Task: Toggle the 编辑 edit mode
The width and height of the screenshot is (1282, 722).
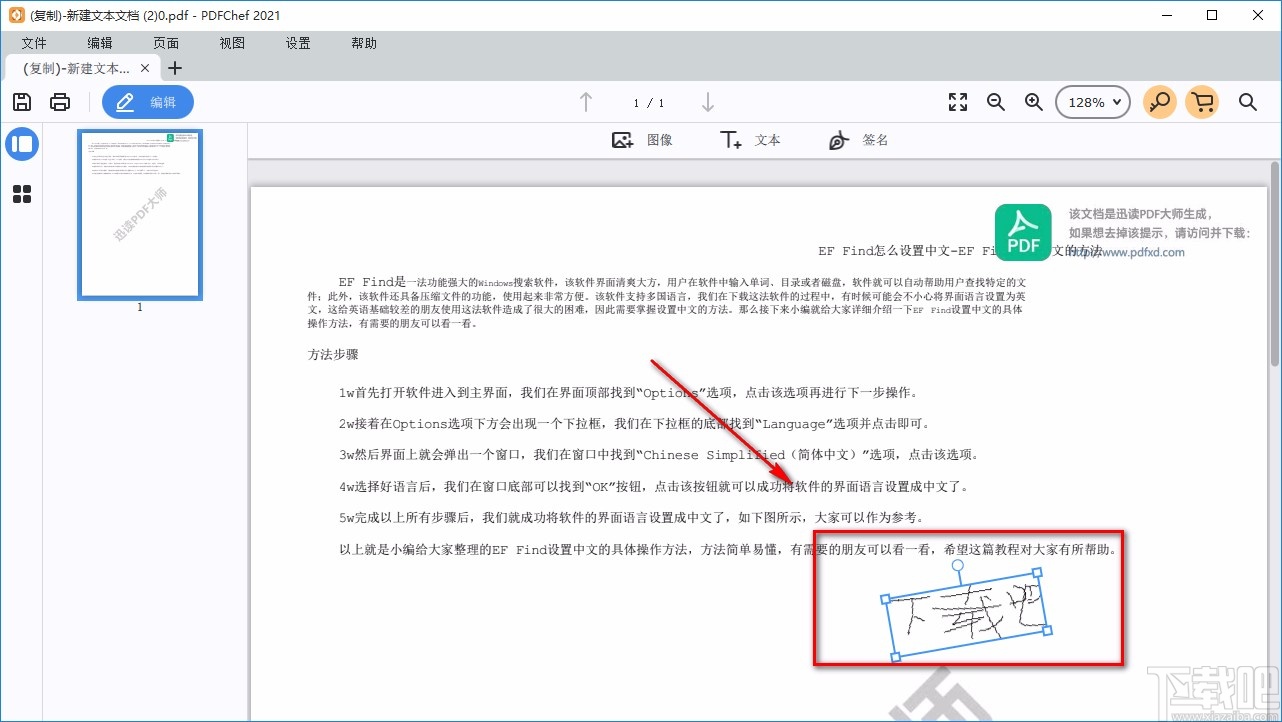Action: [147, 101]
